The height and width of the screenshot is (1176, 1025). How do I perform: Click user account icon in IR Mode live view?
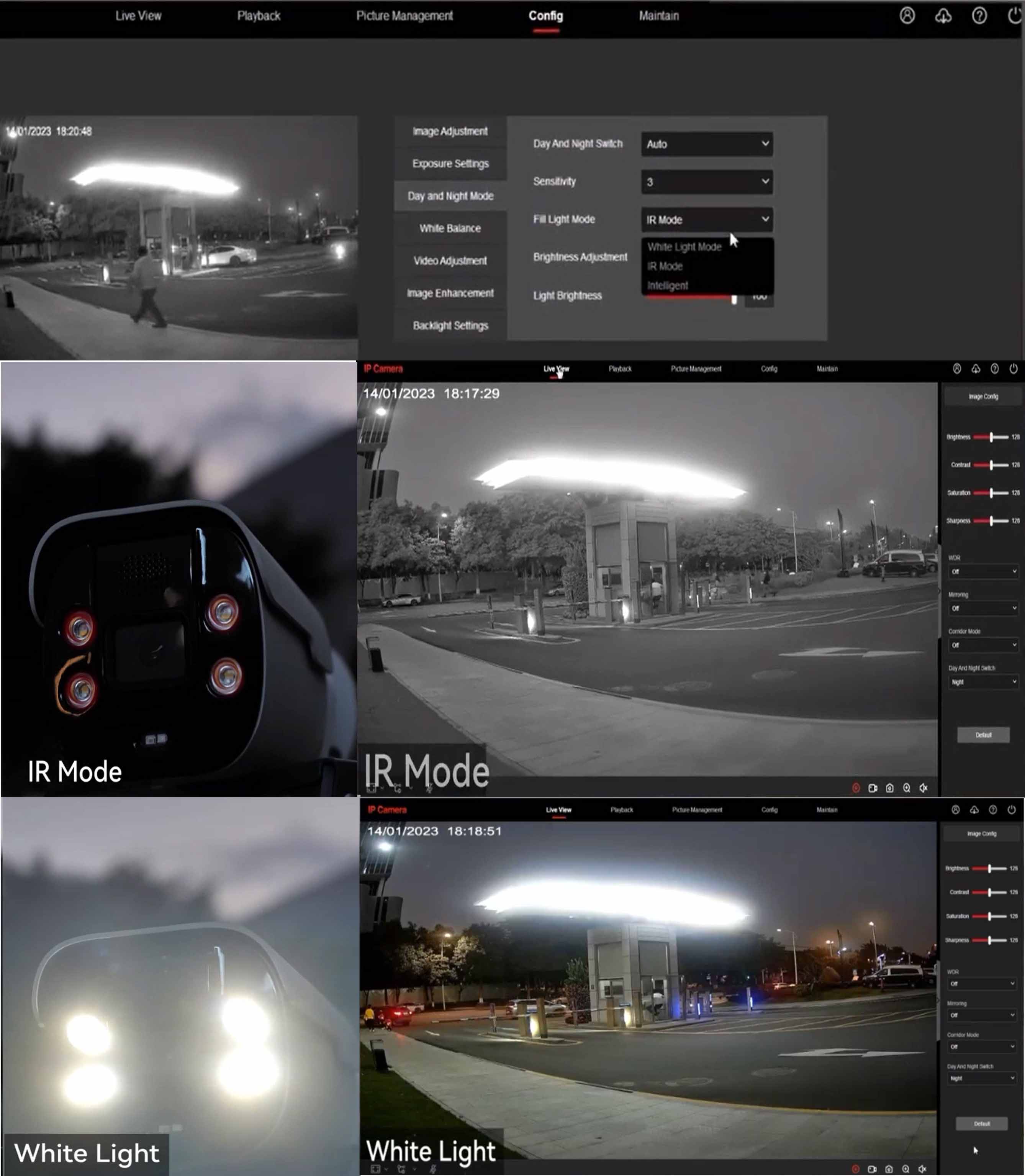[957, 369]
